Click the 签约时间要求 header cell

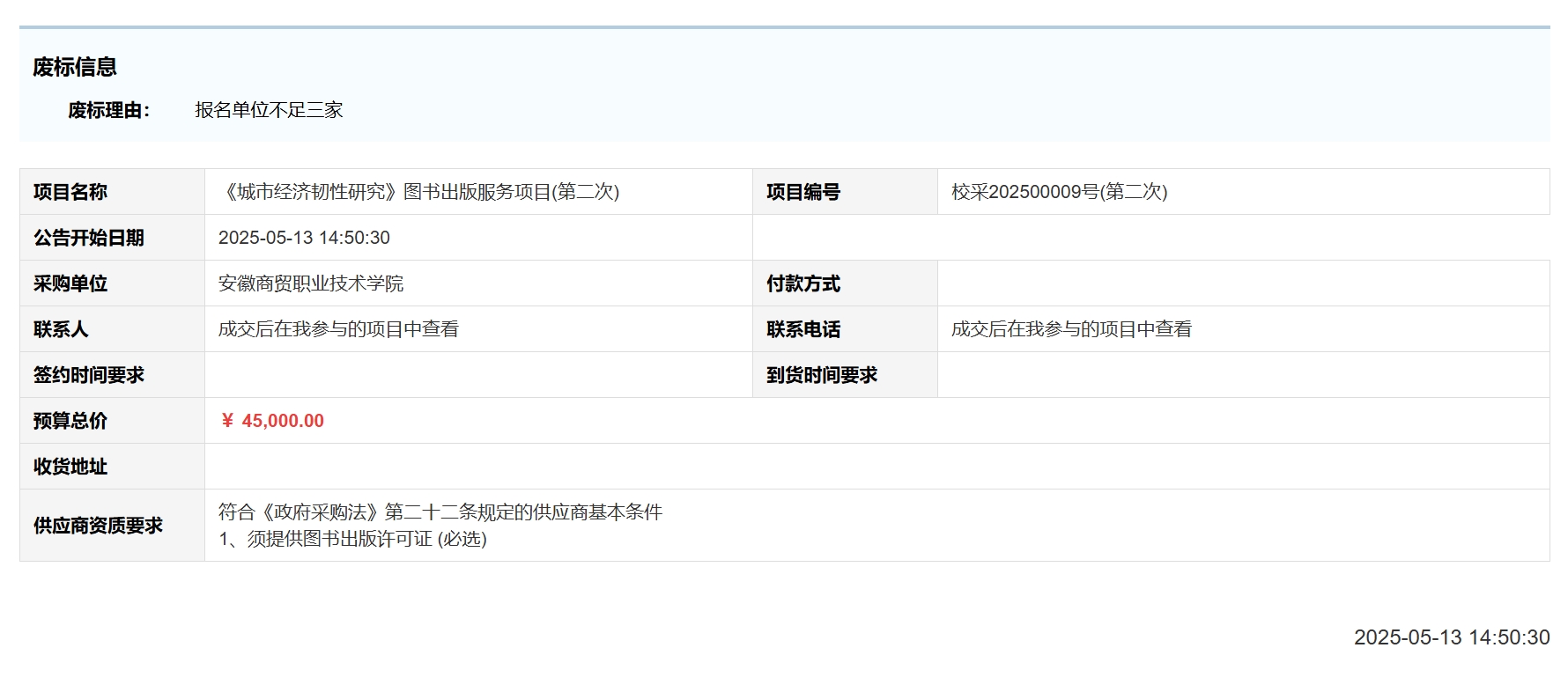tap(89, 375)
